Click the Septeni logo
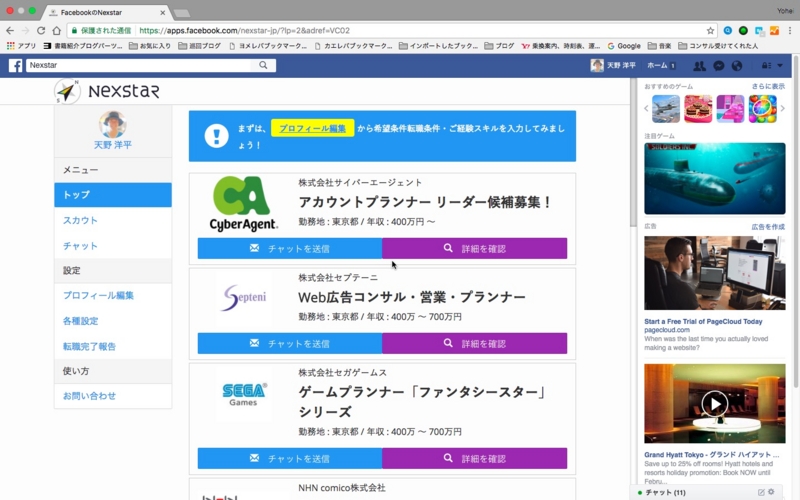 [244, 297]
